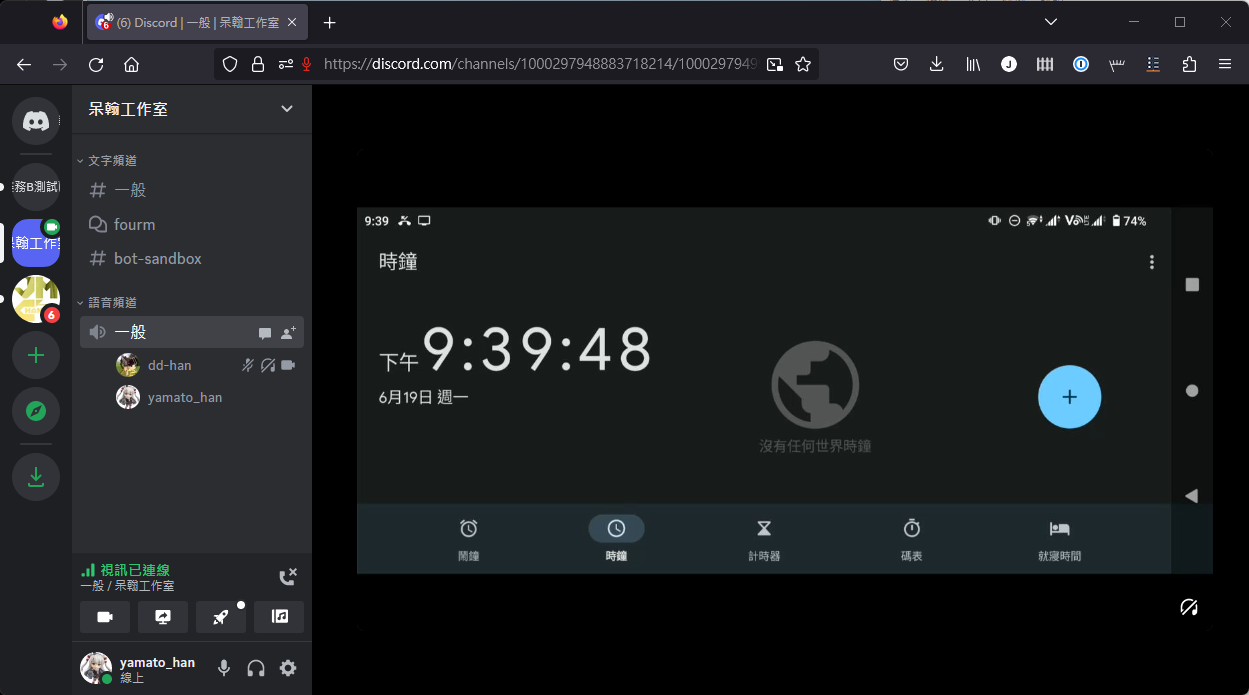Click the Discord URL address bar
Viewport: 1249px width, 695px height.
(540, 64)
